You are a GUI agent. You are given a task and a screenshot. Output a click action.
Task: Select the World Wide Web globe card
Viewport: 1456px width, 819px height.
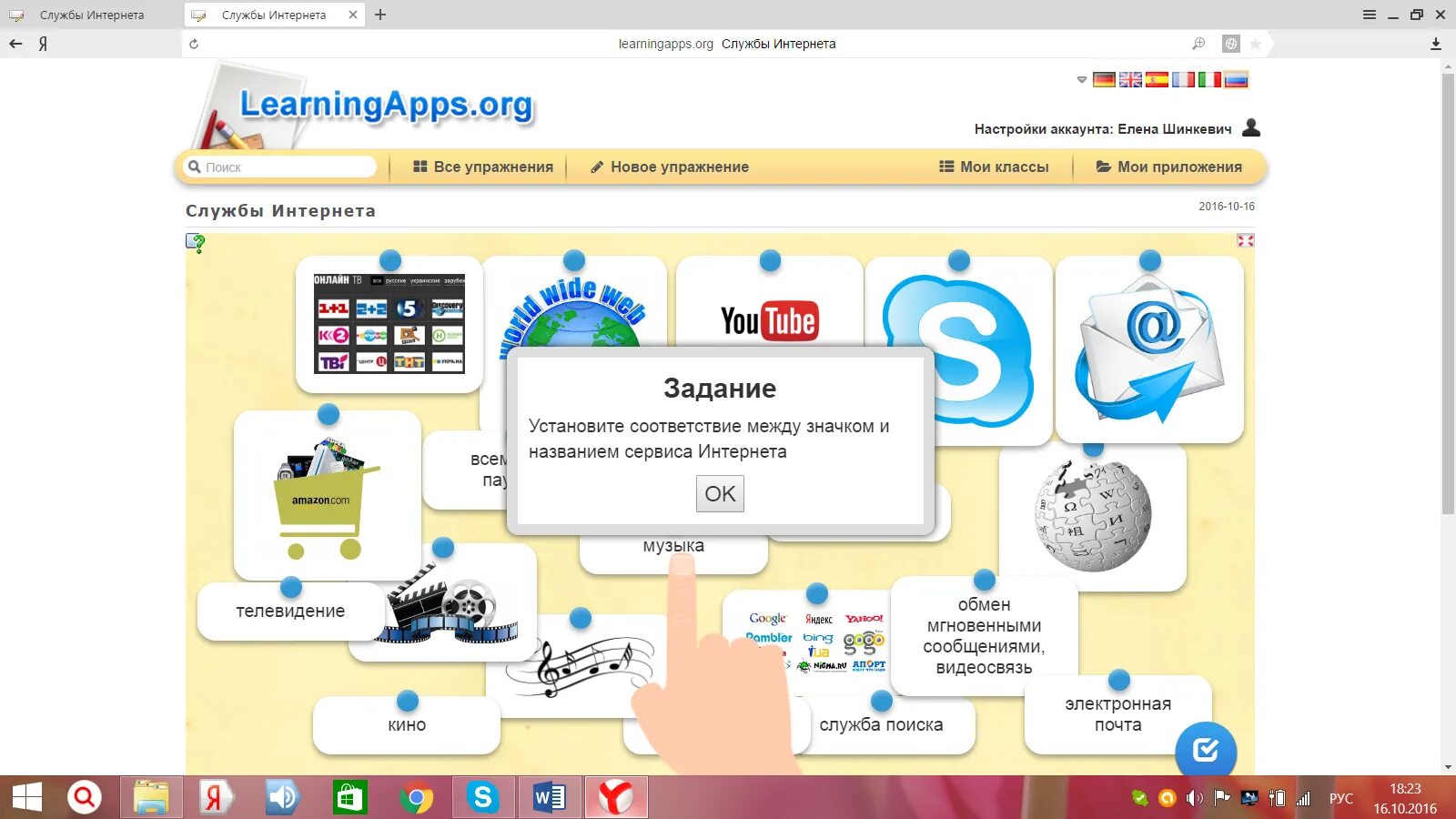(x=574, y=305)
